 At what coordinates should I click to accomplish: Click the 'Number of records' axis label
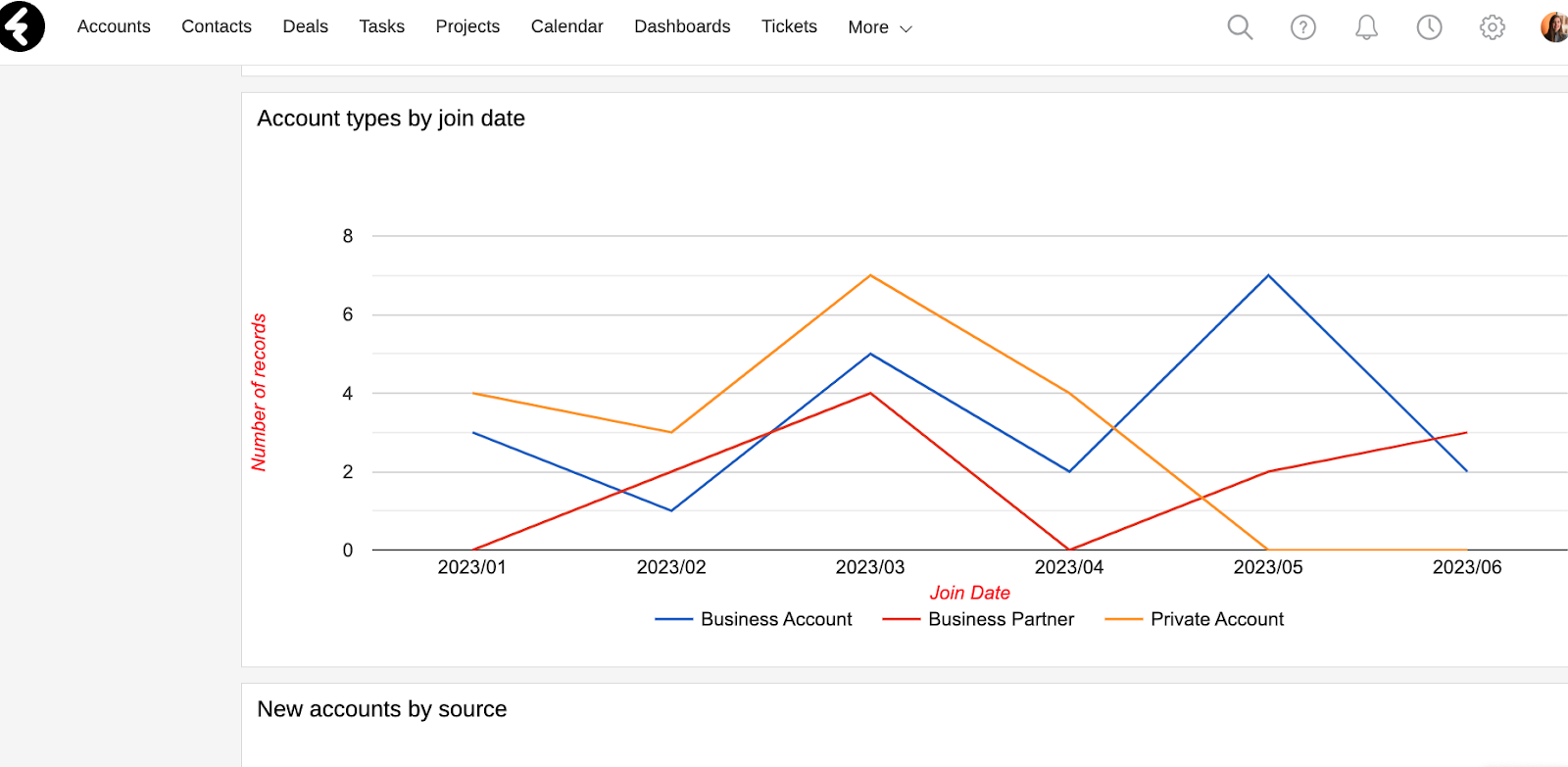(259, 393)
